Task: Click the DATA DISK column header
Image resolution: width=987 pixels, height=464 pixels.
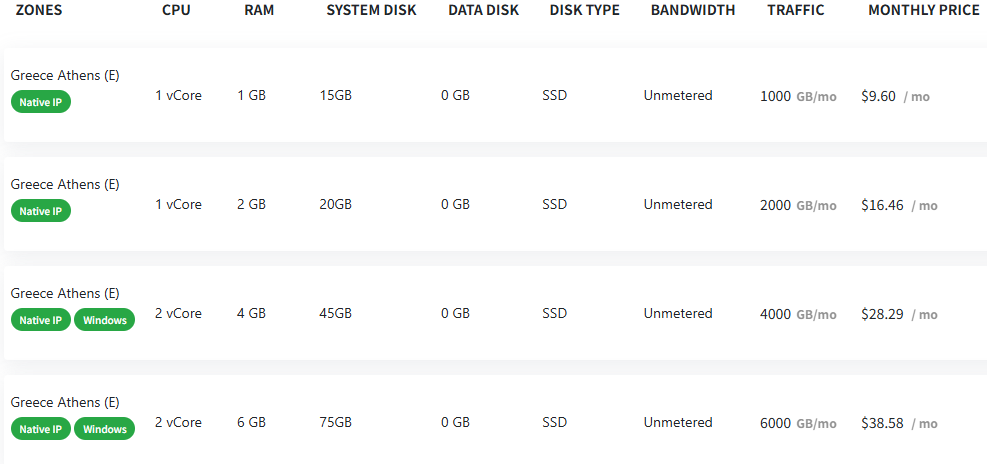Action: (x=483, y=10)
